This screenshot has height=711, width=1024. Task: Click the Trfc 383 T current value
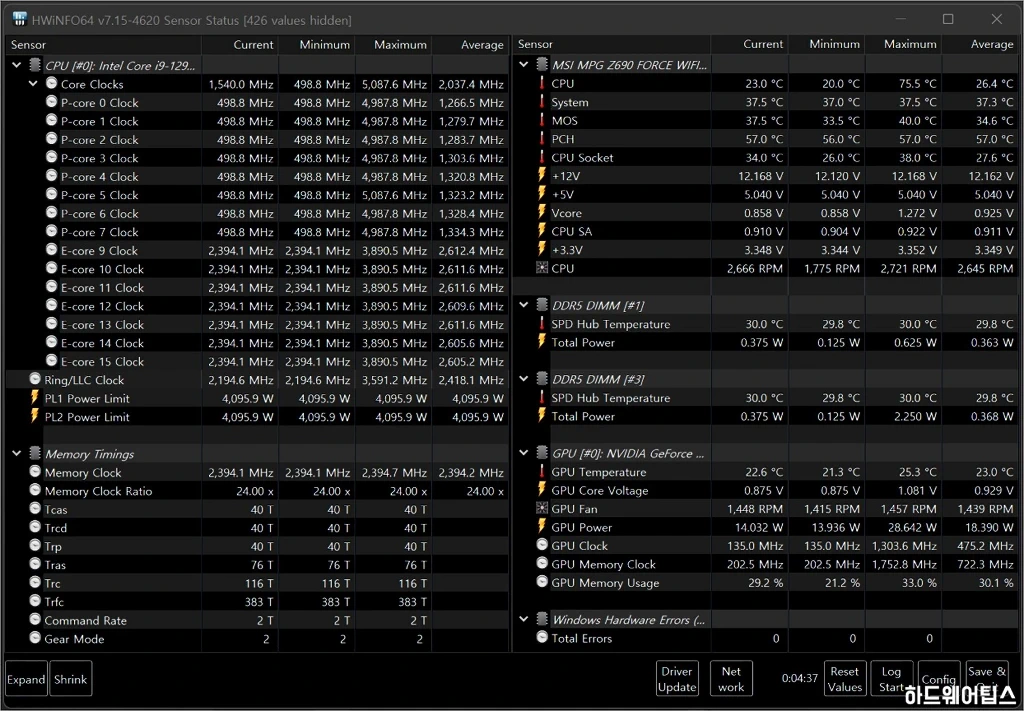pyautogui.click(x=259, y=602)
